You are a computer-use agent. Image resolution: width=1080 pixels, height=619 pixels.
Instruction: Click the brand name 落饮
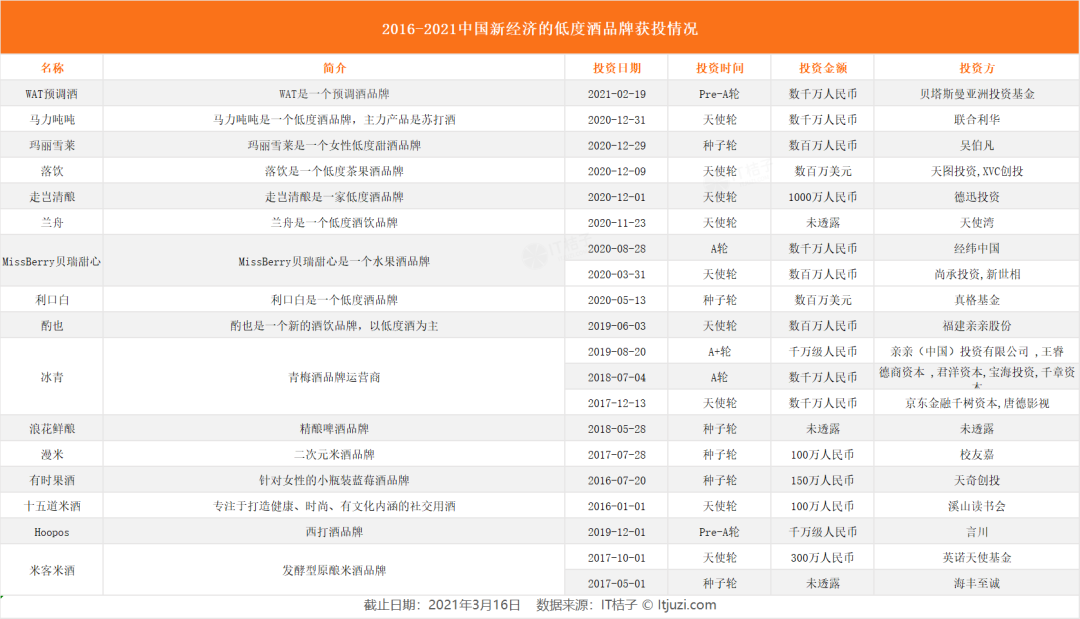pyautogui.click(x=52, y=171)
